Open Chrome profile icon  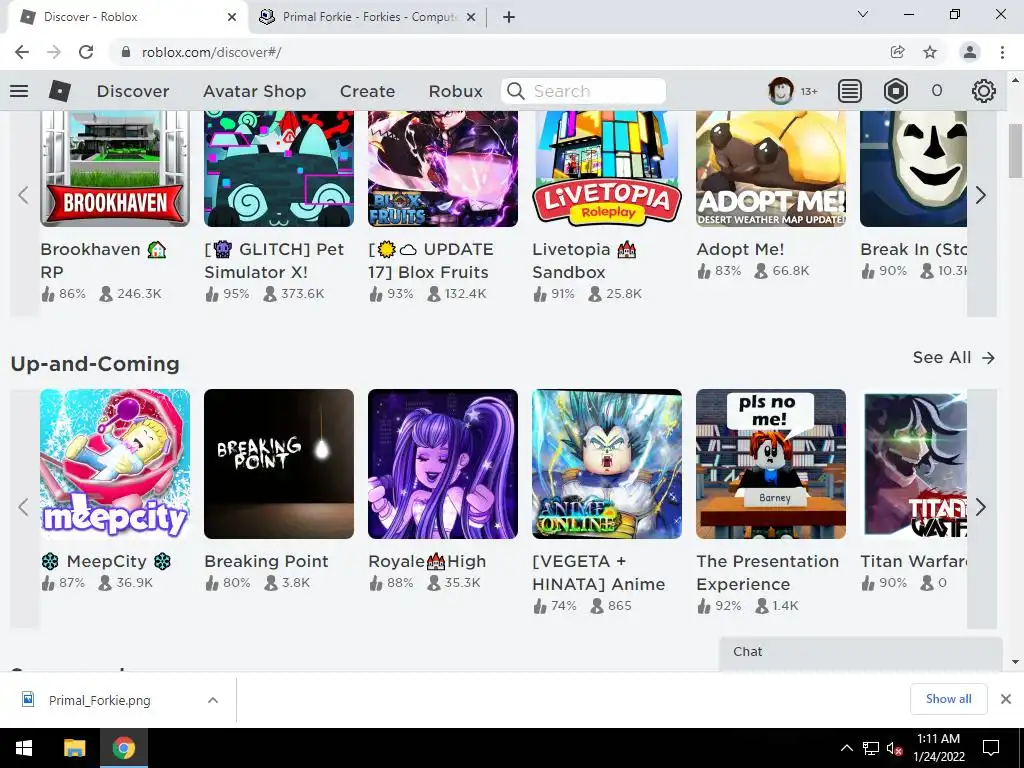[970, 52]
